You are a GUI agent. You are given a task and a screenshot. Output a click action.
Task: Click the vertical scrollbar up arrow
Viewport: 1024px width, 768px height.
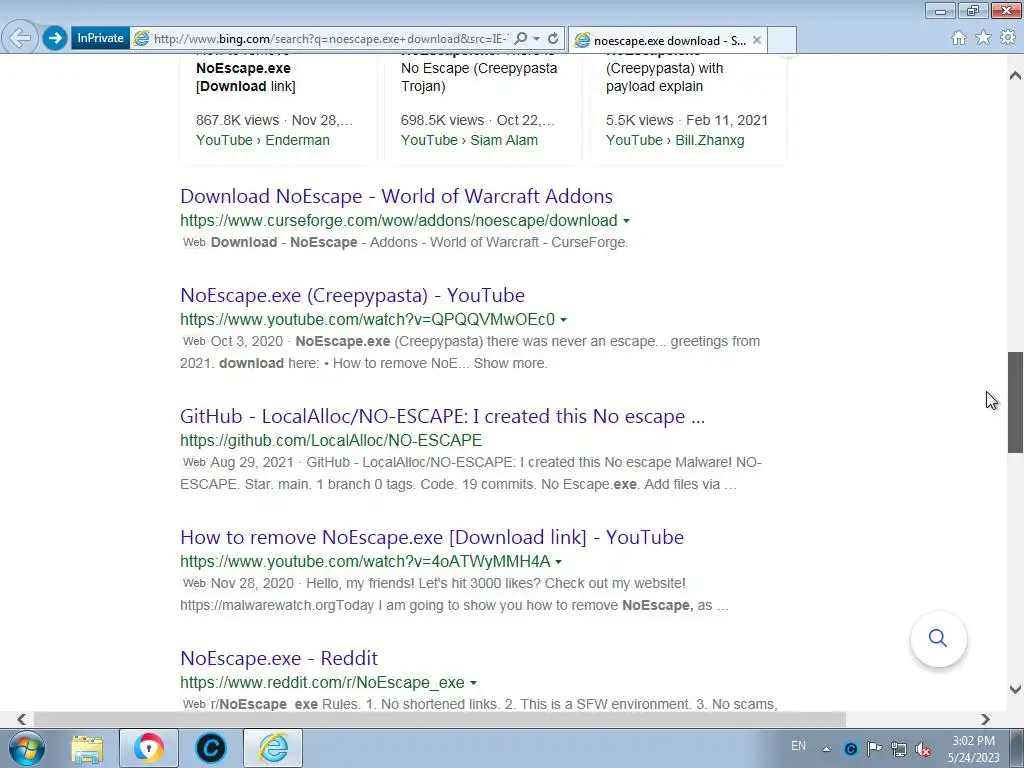tap(1015, 76)
